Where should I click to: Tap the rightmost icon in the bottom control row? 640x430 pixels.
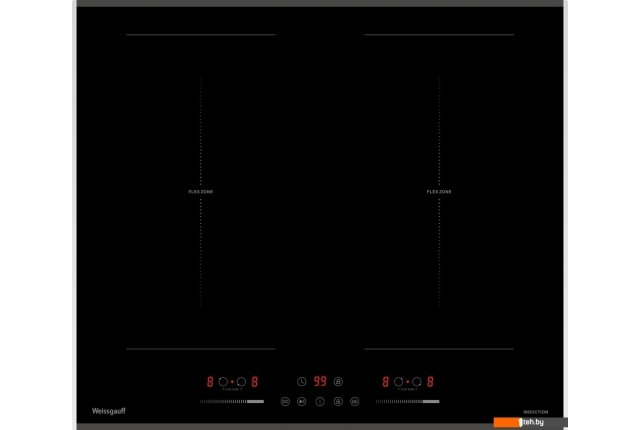point(354,401)
